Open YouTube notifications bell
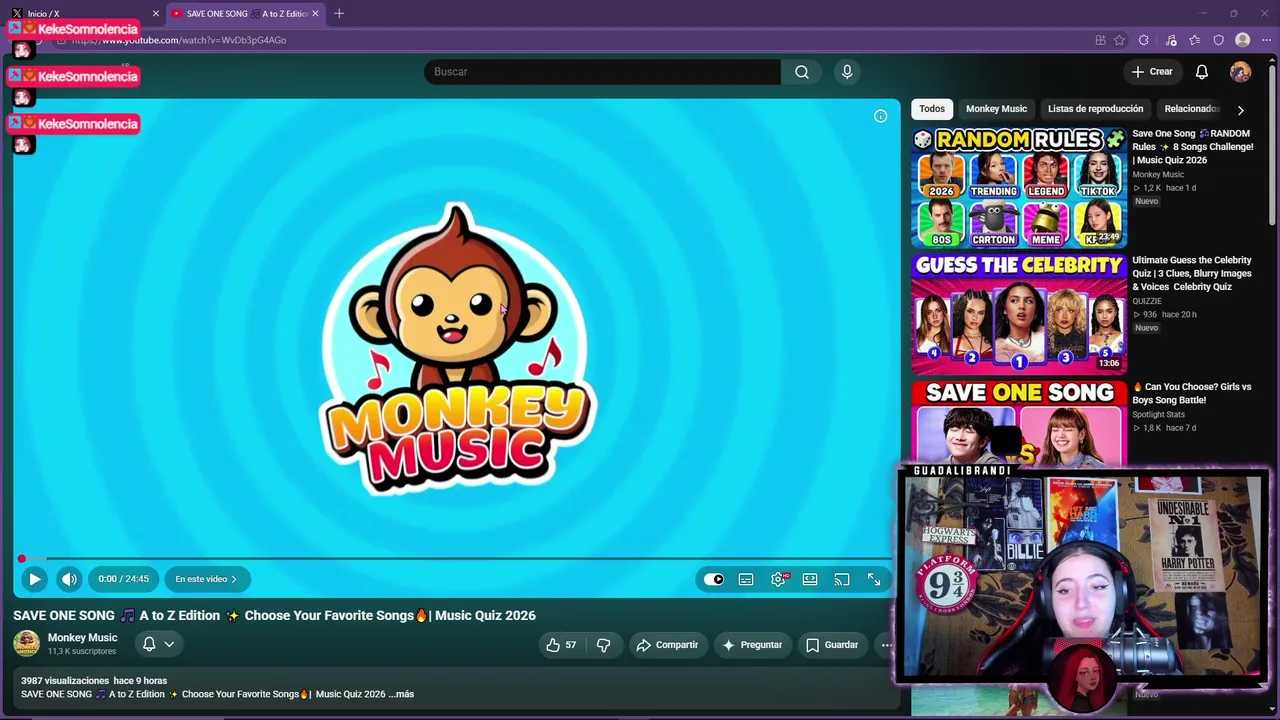Image resolution: width=1280 pixels, height=720 pixels. click(1202, 72)
